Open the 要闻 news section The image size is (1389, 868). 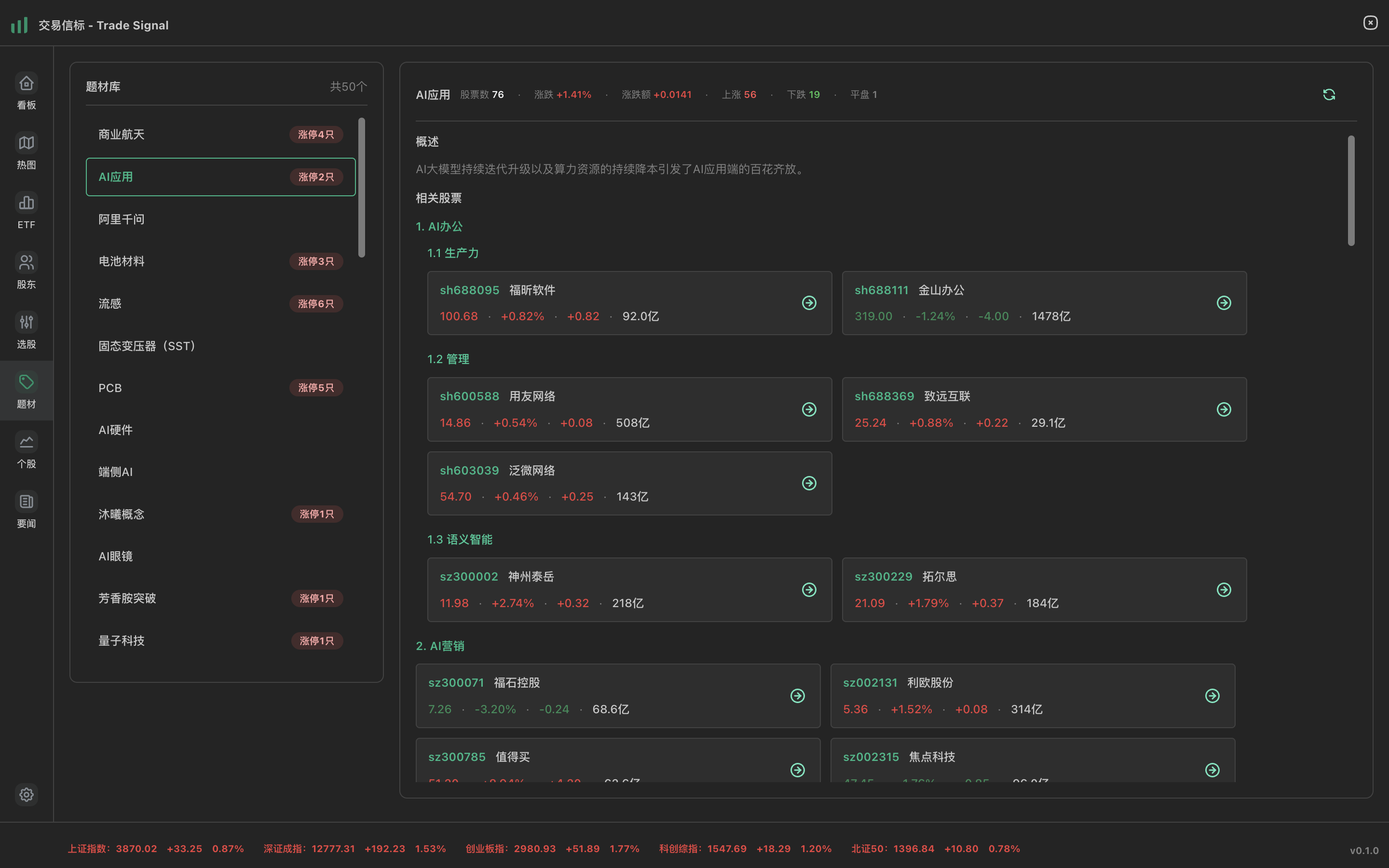[x=26, y=510]
